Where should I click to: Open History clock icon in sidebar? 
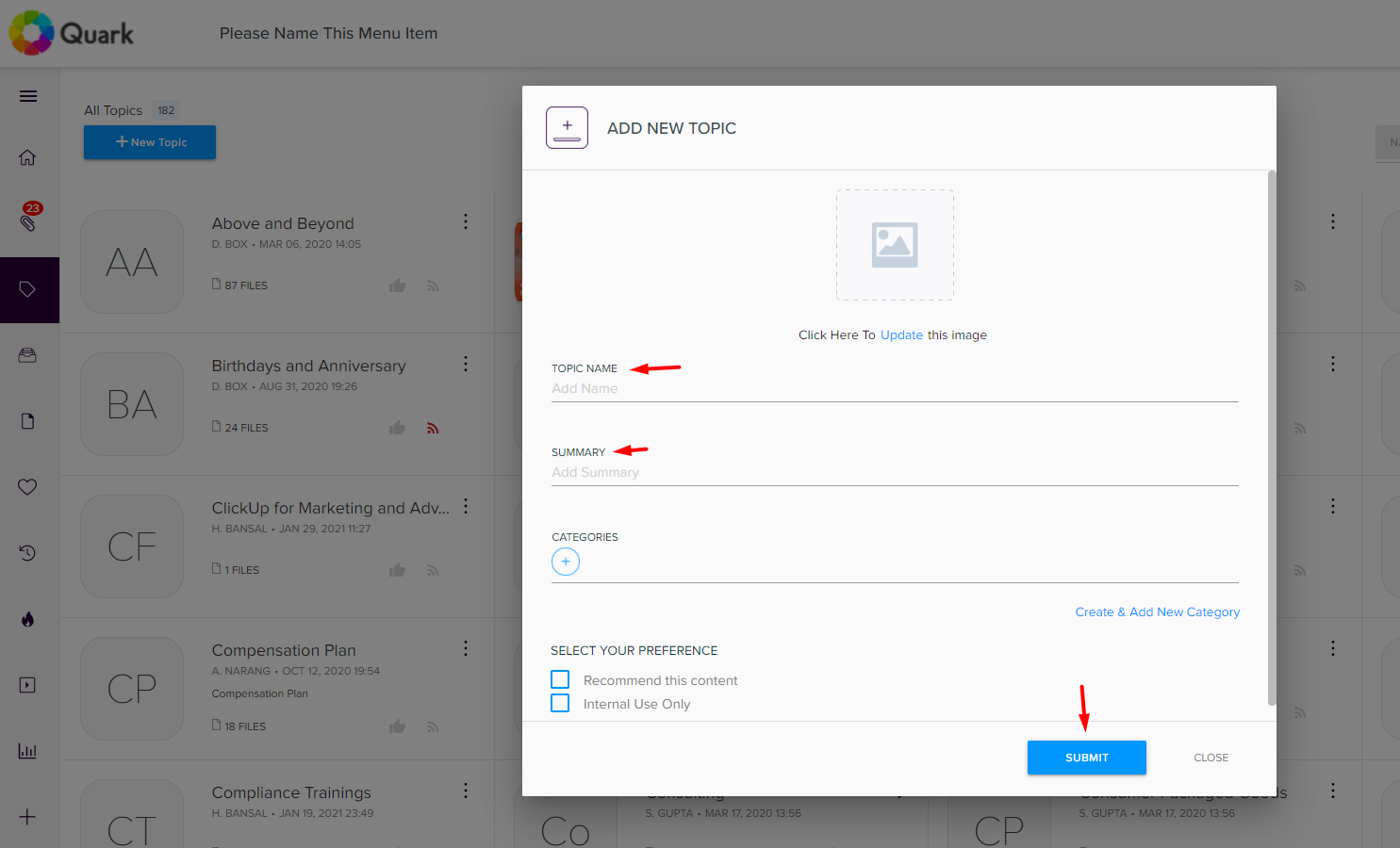pyautogui.click(x=27, y=553)
